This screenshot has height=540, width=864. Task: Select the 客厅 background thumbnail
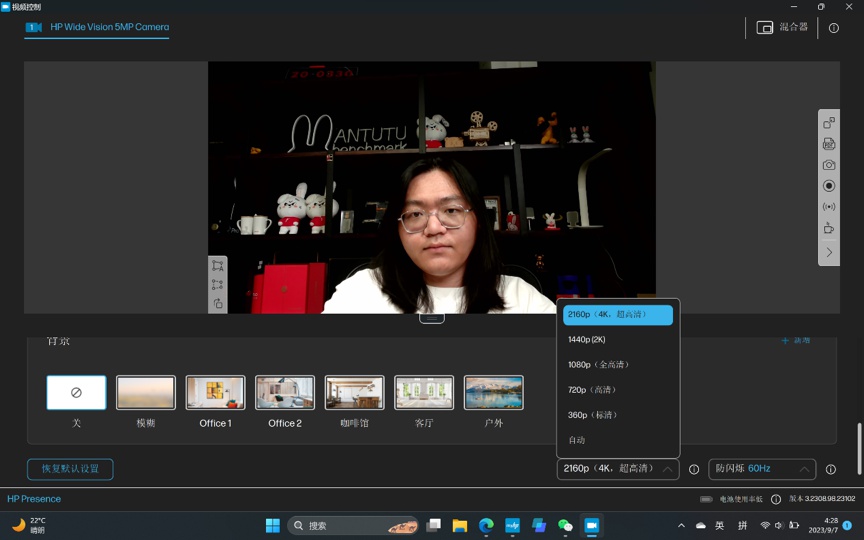tap(424, 392)
